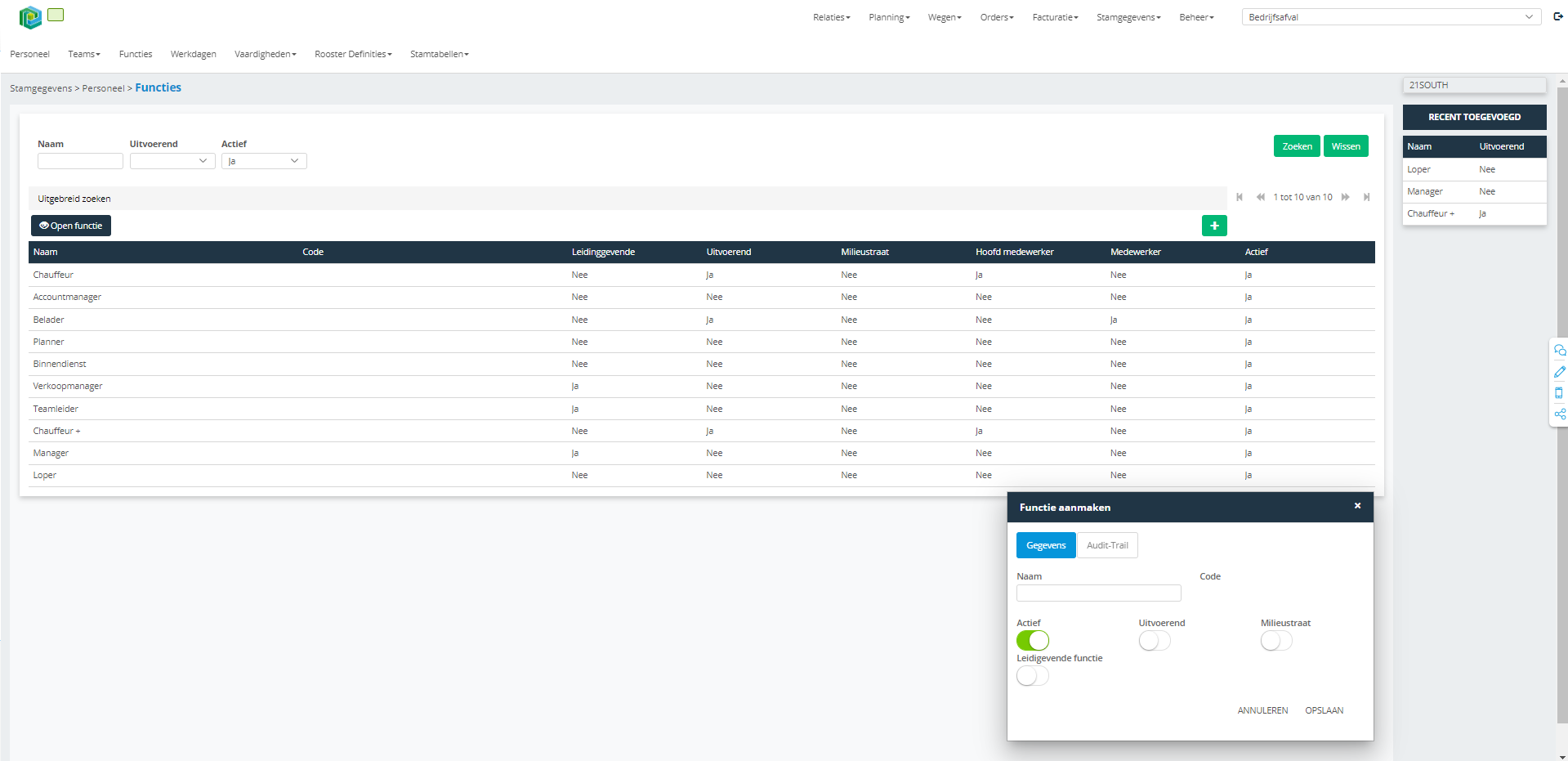Click the Naam field in the dialog

1098,593
